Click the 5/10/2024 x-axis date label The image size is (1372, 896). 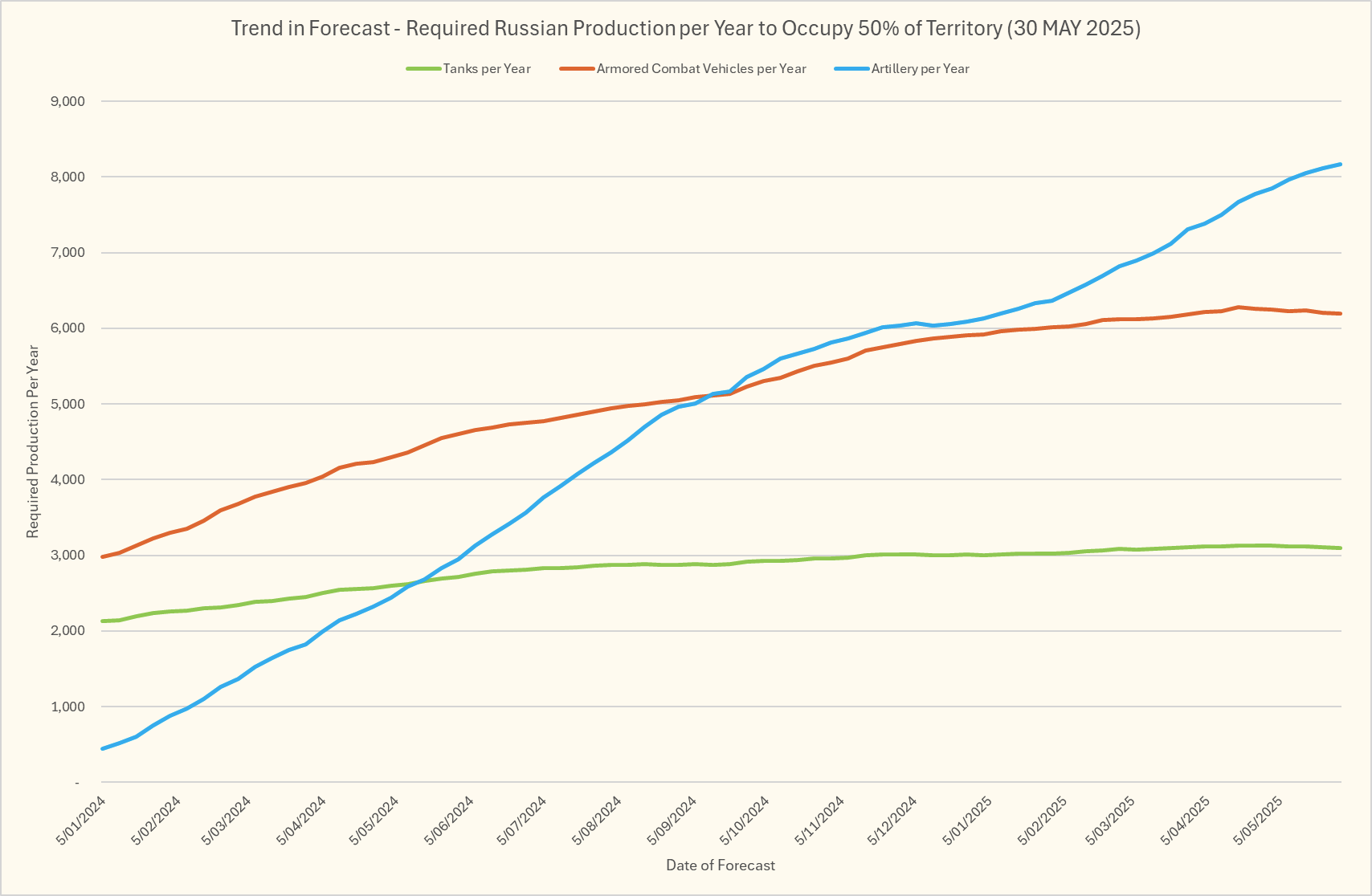pos(745,821)
